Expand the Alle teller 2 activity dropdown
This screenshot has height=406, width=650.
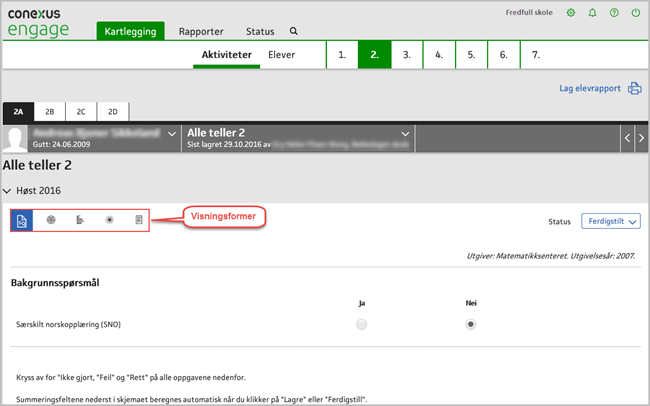click(405, 133)
